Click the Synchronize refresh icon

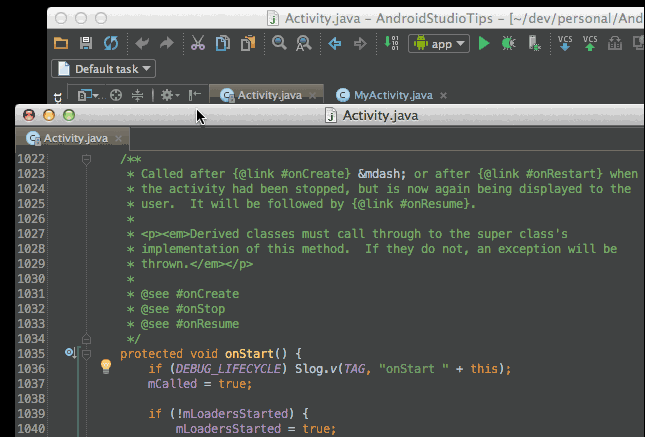[111, 43]
